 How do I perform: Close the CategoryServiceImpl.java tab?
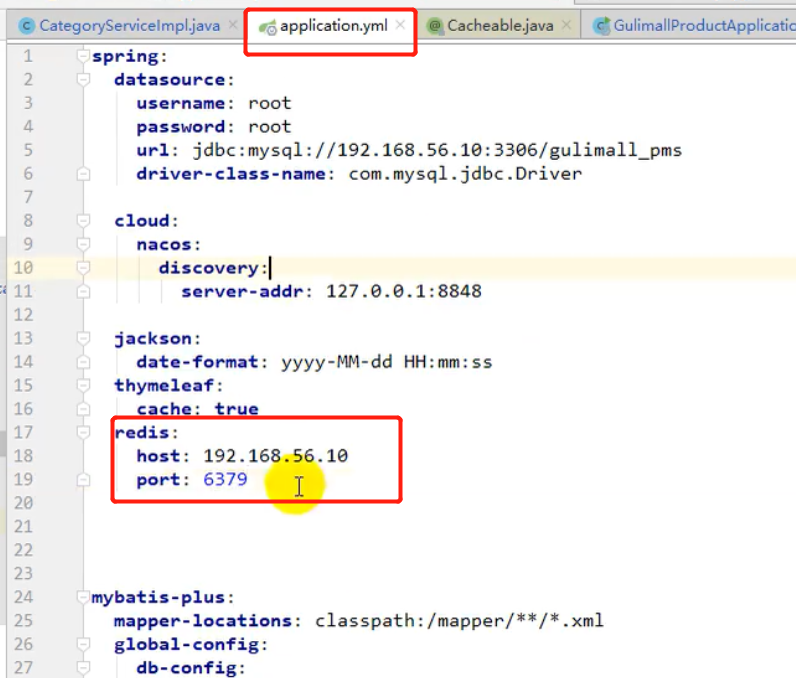[x=233, y=24]
